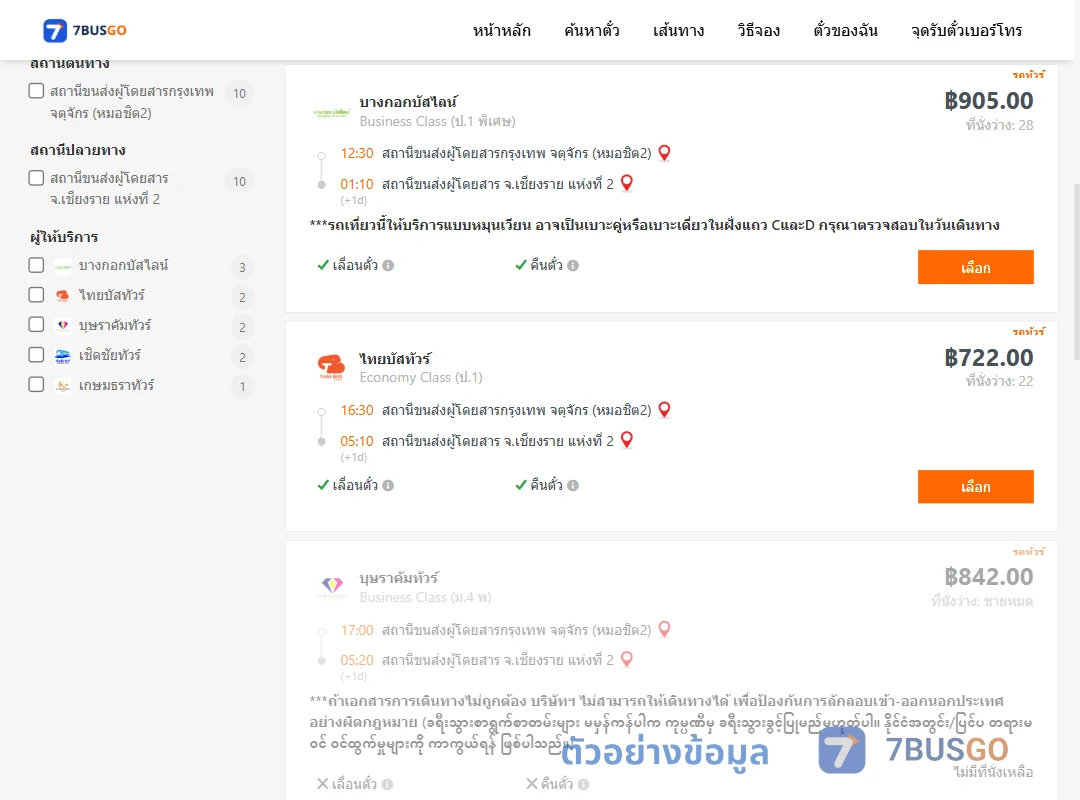The width and height of the screenshot is (1080, 800).
Task: Click price ฿905.00
Action: click(988, 101)
